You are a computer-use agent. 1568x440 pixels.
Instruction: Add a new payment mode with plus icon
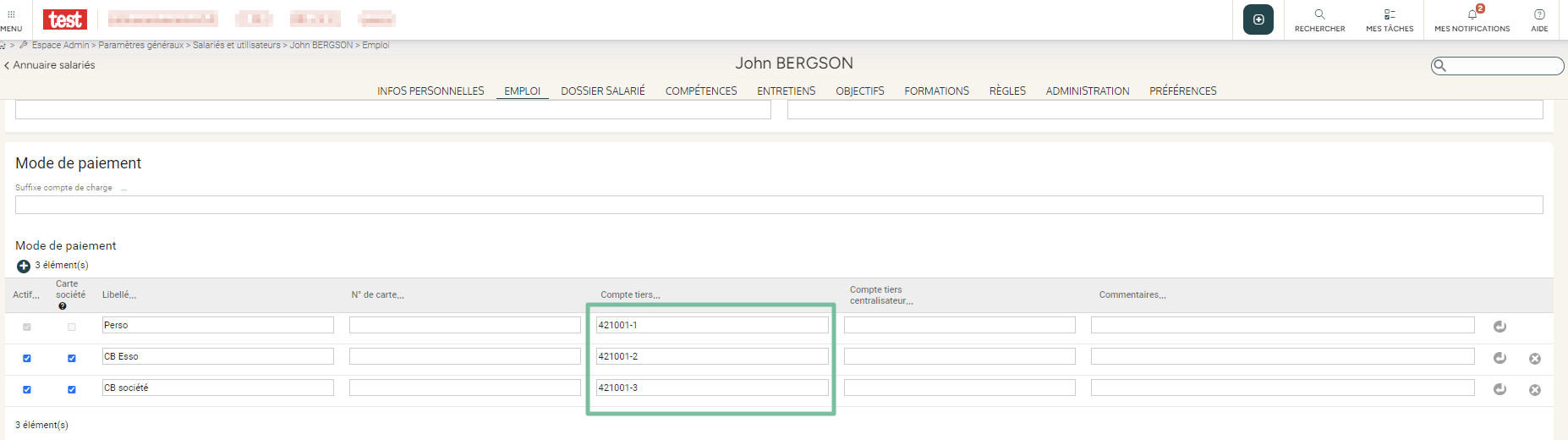point(24,267)
